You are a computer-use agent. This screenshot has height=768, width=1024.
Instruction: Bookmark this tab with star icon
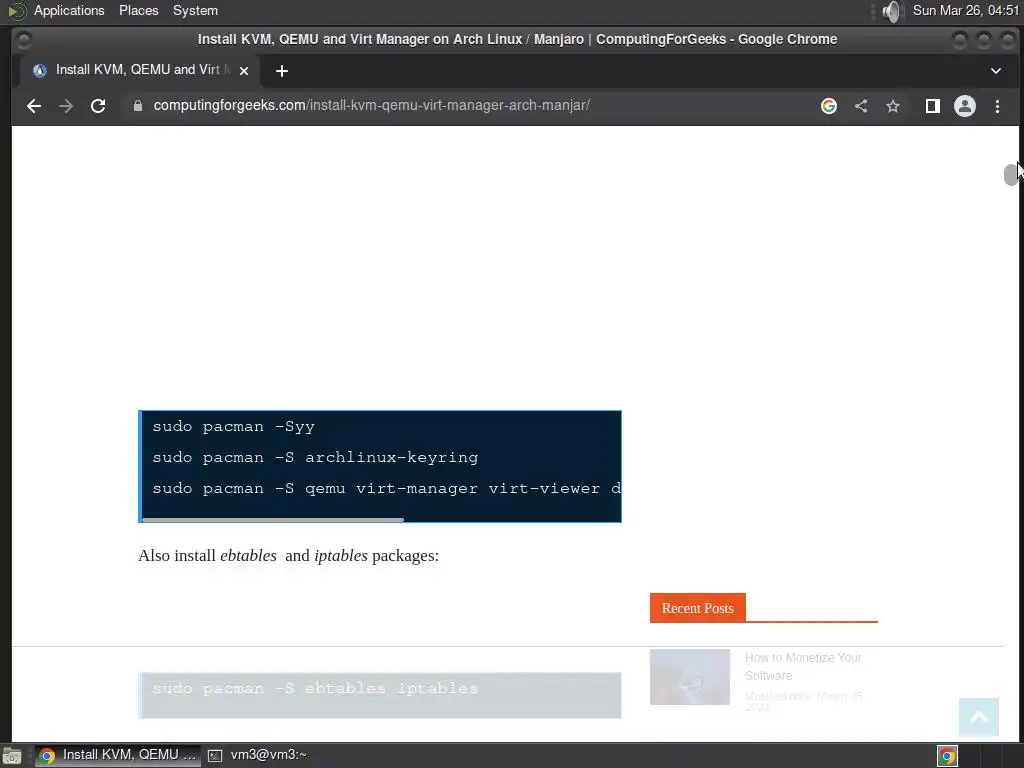893,106
